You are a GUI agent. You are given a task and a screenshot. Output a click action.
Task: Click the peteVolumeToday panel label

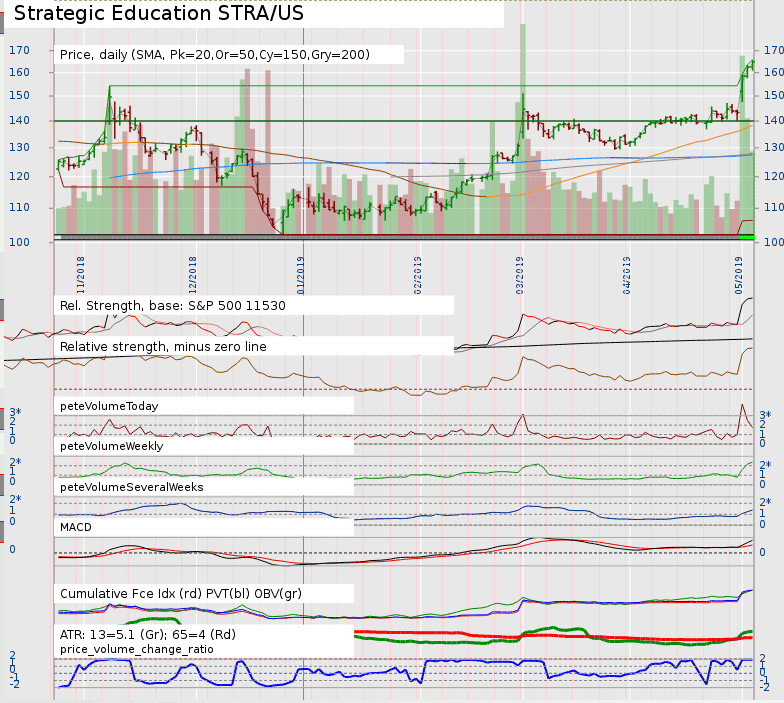coord(109,406)
